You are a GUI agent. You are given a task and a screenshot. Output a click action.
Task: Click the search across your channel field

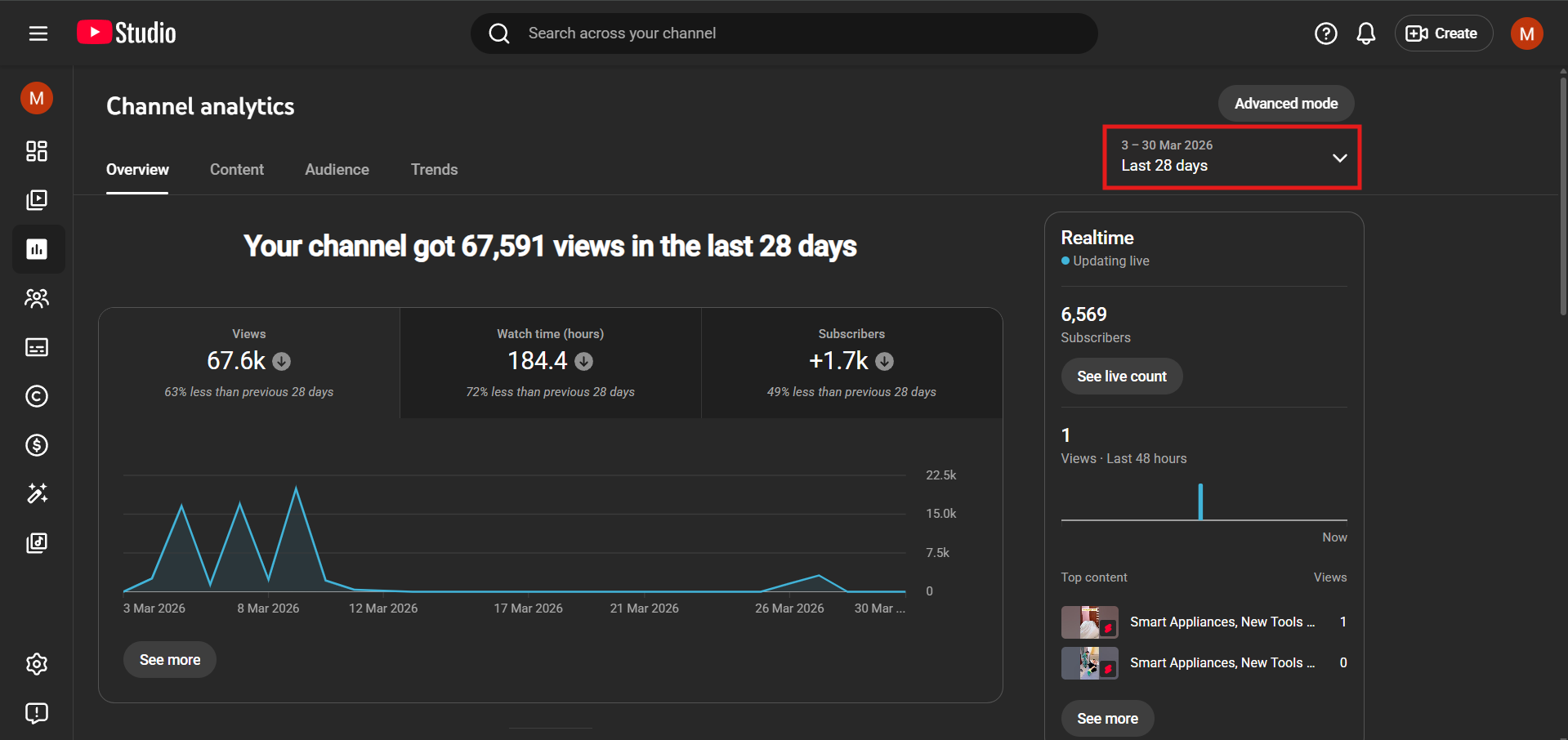coord(784,33)
